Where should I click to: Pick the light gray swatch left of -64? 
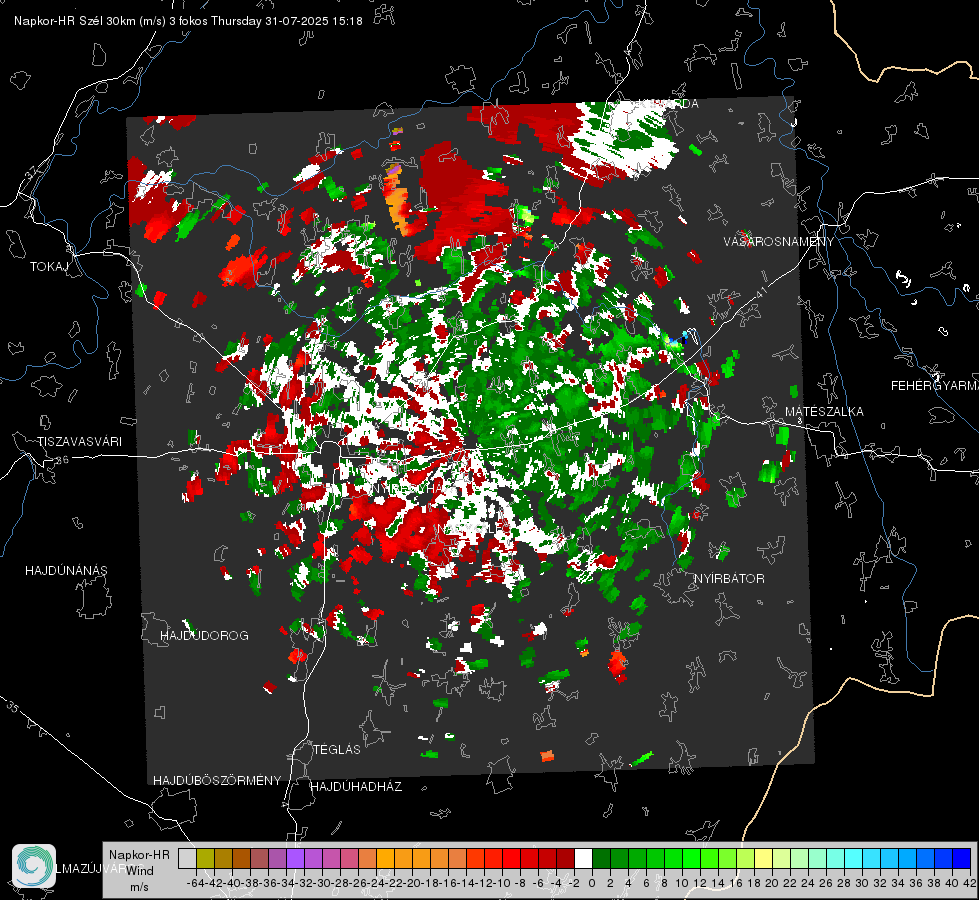[187, 858]
